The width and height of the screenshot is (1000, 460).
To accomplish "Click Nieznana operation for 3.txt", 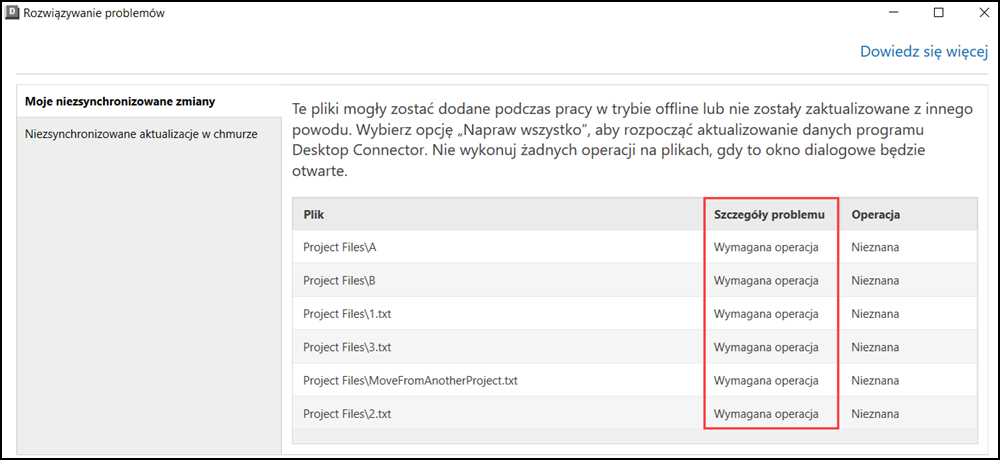I will (876, 347).
